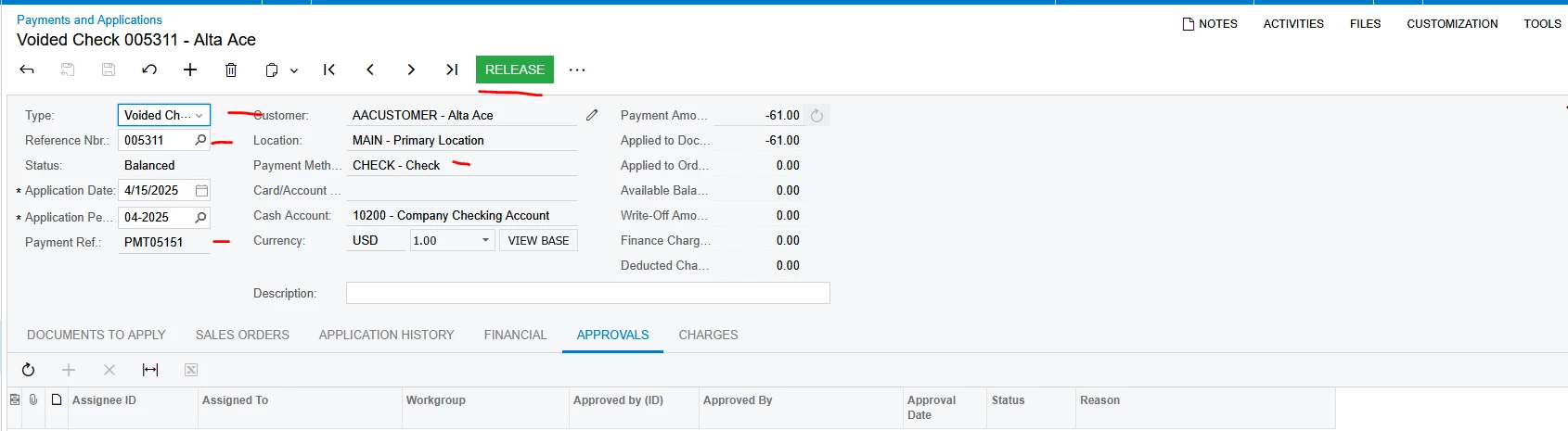Screen dimensions: 1568x431
Task: Click the Assigned To column header
Action: [x=300, y=408]
